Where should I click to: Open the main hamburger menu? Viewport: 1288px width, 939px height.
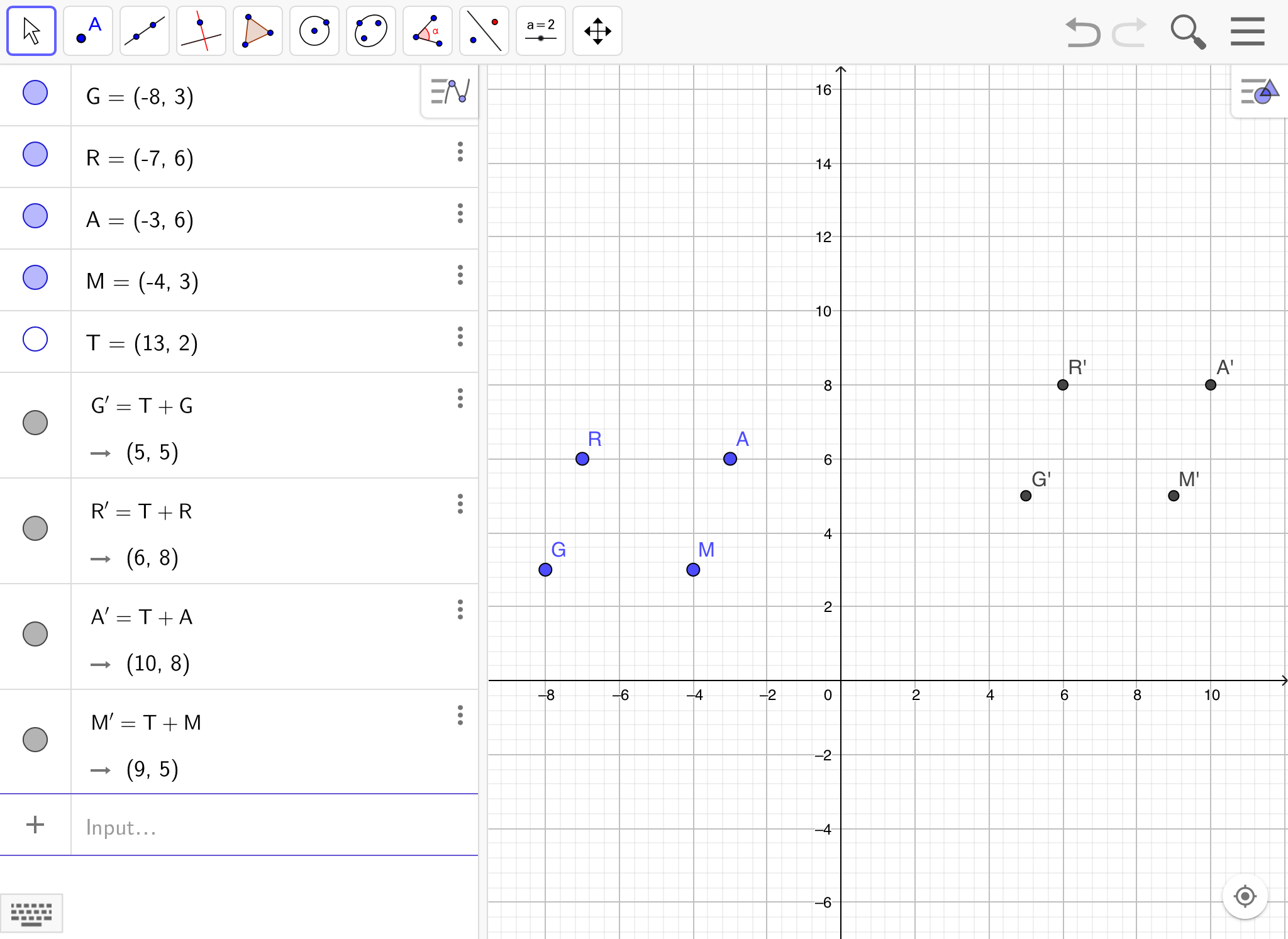(x=1247, y=31)
